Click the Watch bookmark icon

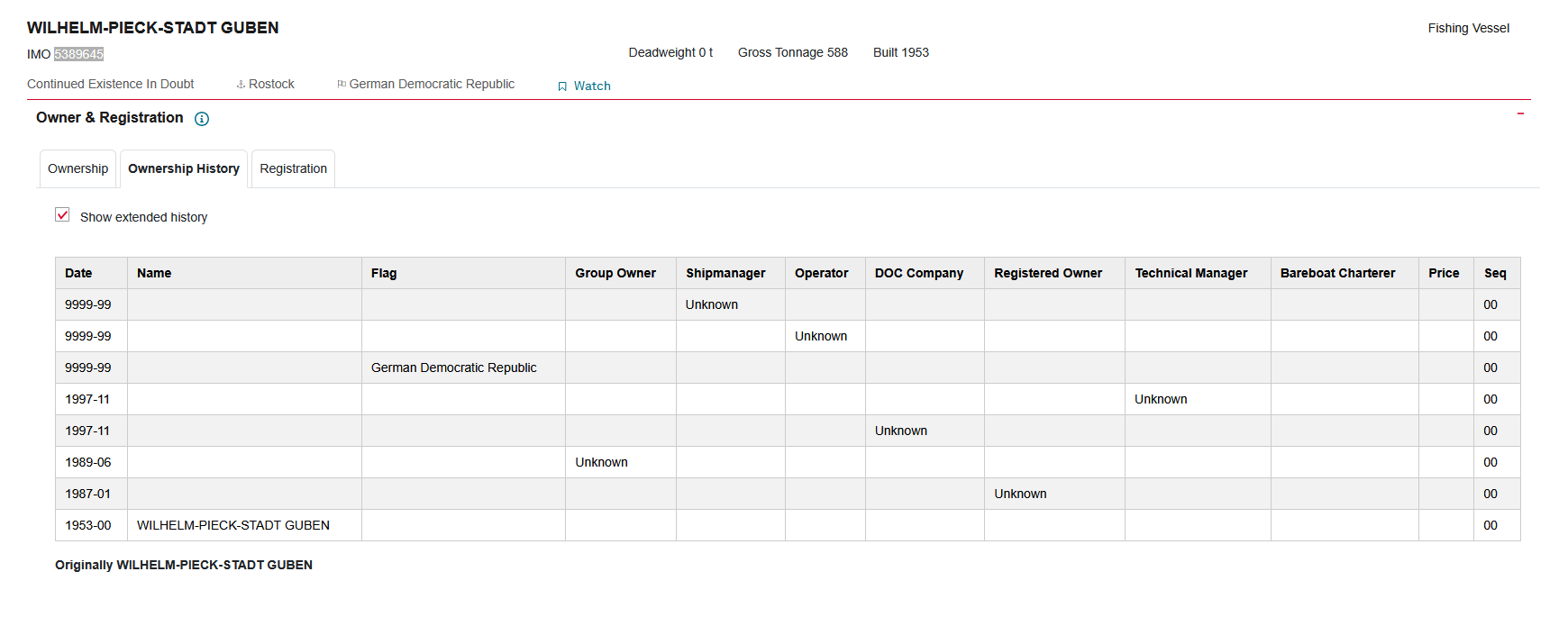click(562, 86)
